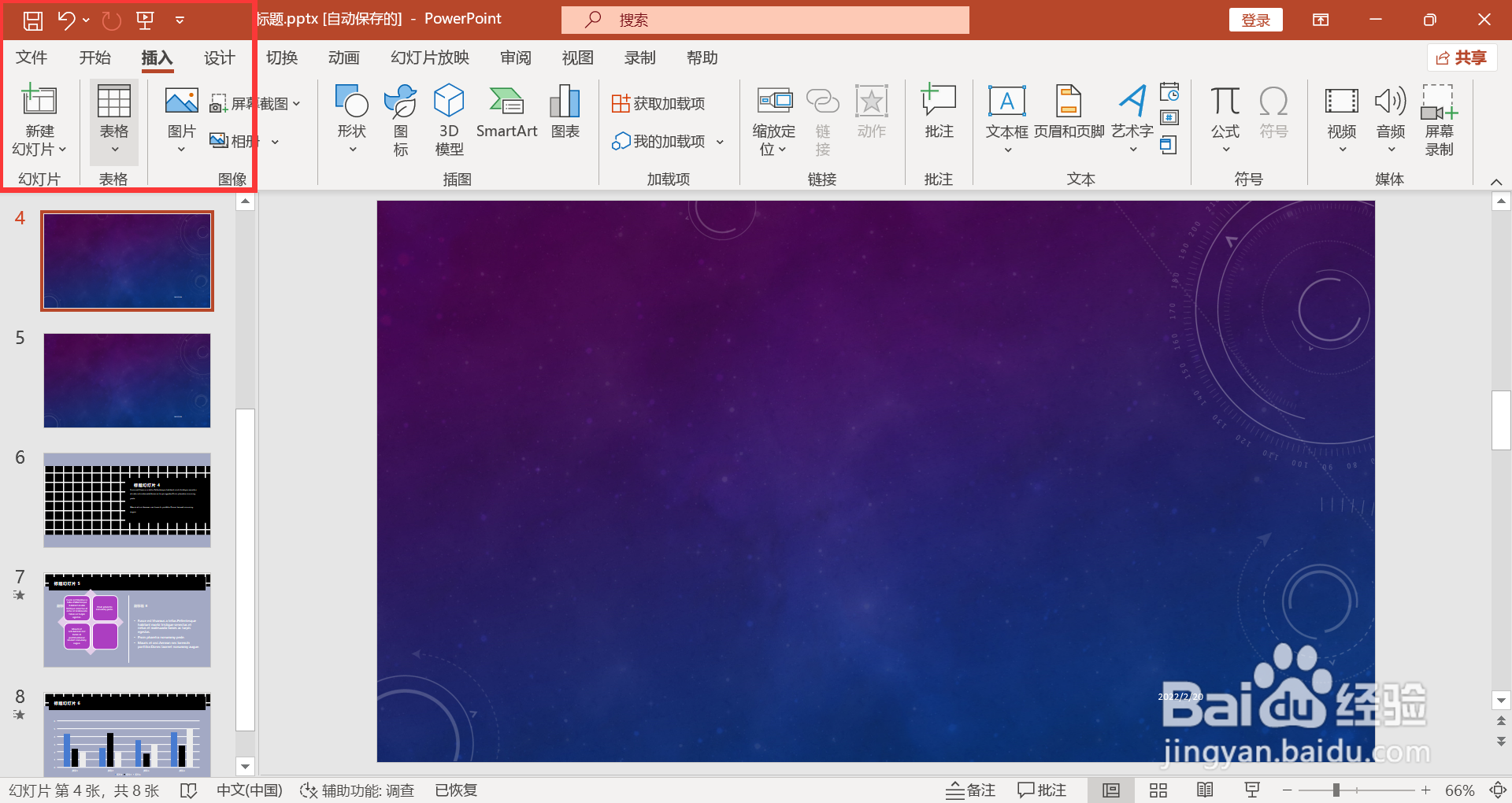Open 我的加载项 my add-ins
1512x803 pixels.
click(x=658, y=141)
